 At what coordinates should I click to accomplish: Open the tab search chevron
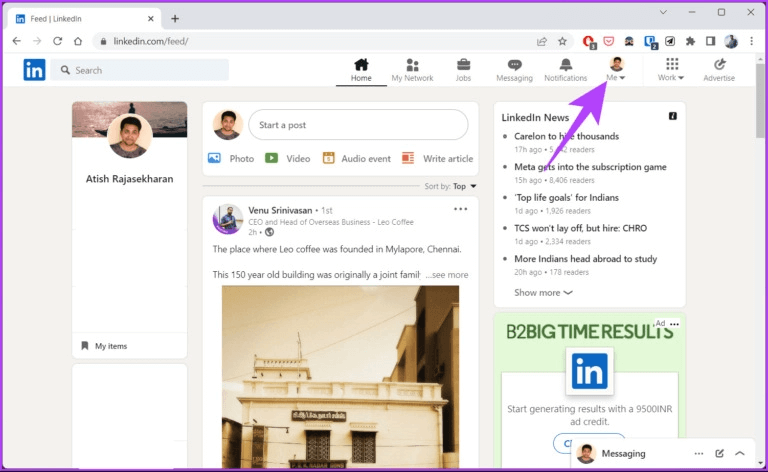[x=663, y=12]
